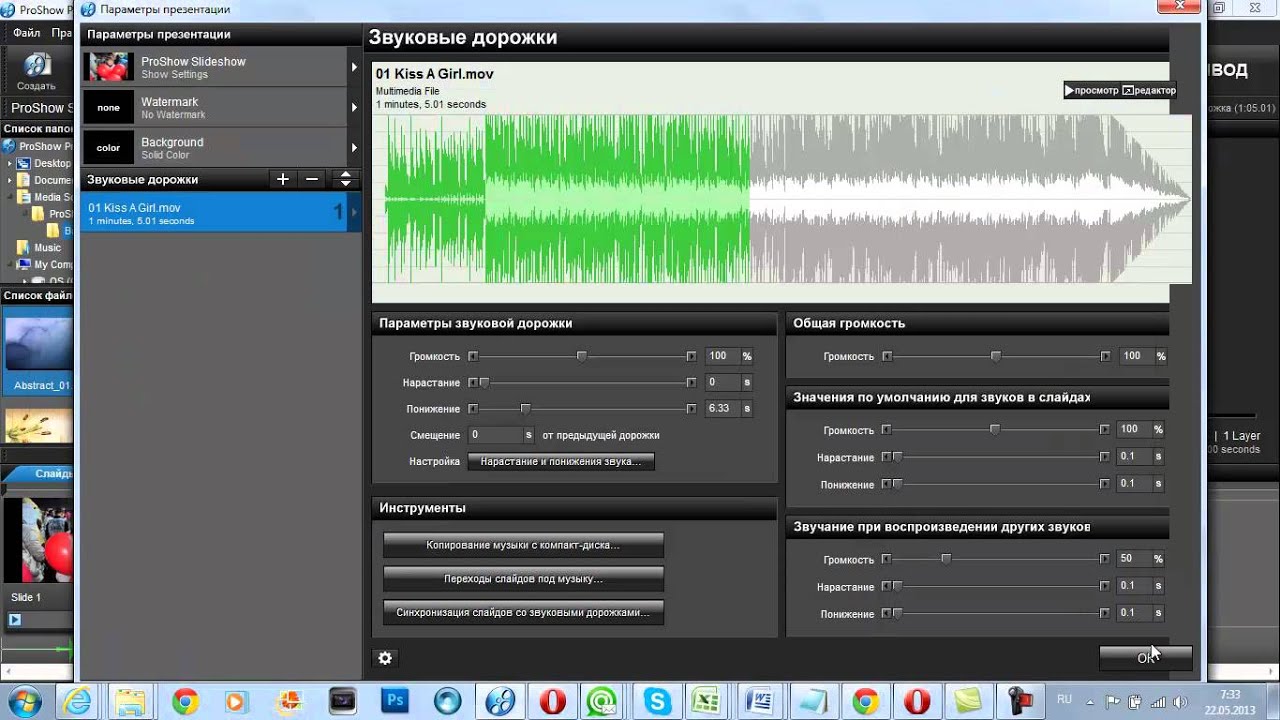Viewport: 1280px width, 720px height.
Task: Open Word from the taskbar
Action: (x=761, y=701)
